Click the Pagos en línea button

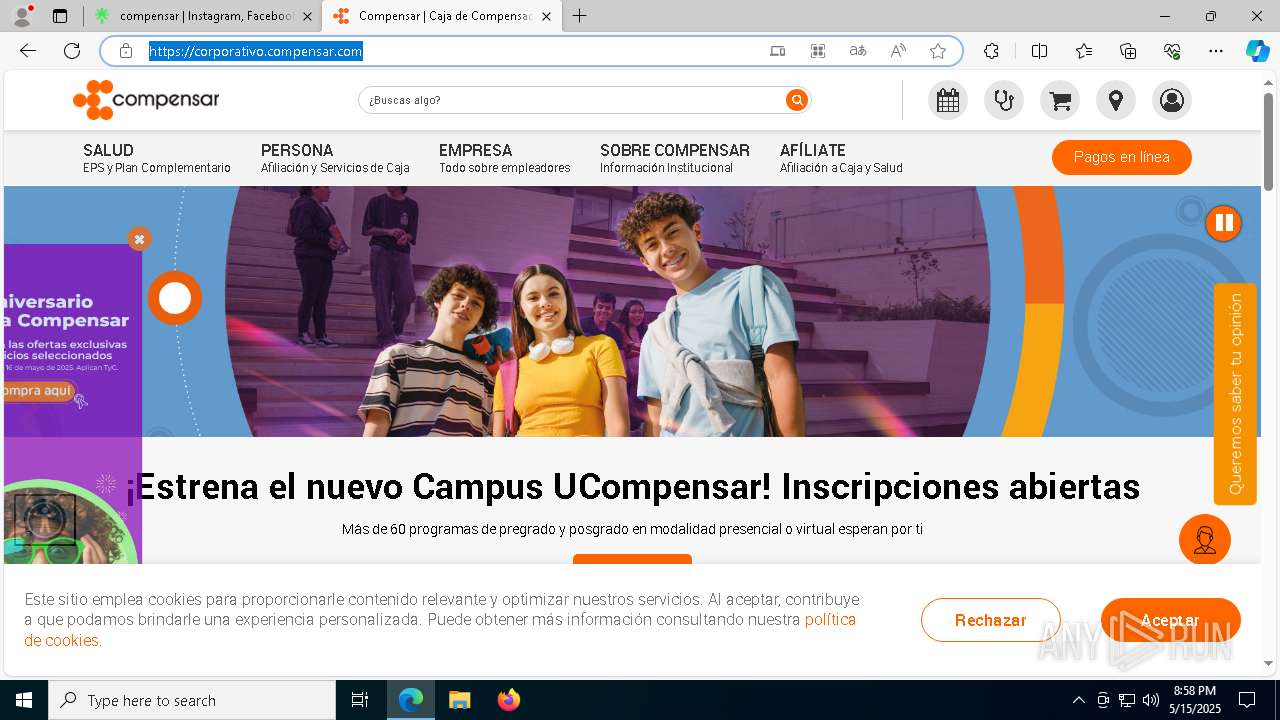(1122, 157)
